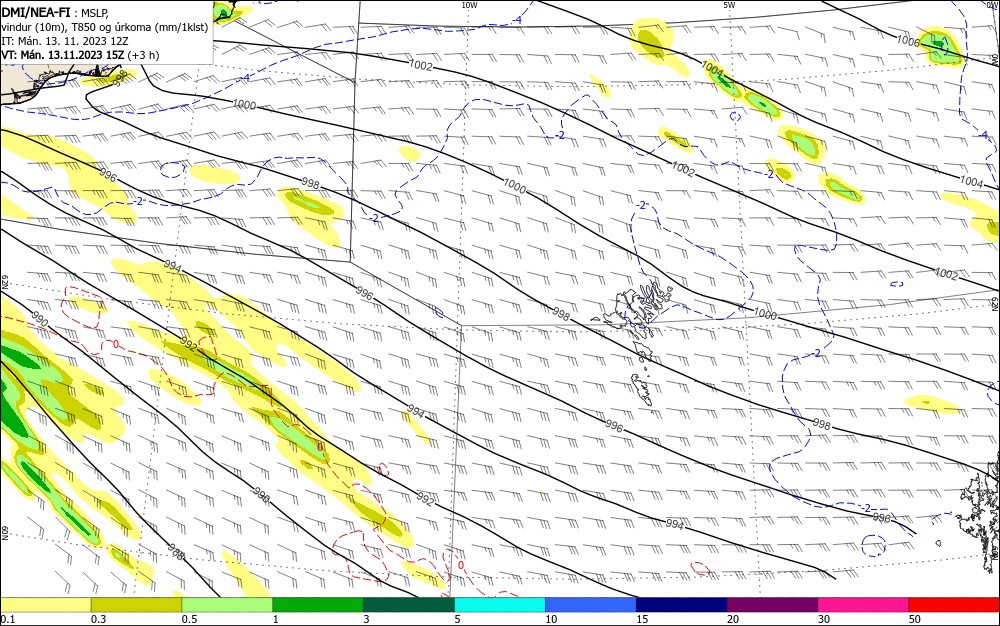Choose the purple 20 mm legend band
1000x626 pixels.
point(772,605)
